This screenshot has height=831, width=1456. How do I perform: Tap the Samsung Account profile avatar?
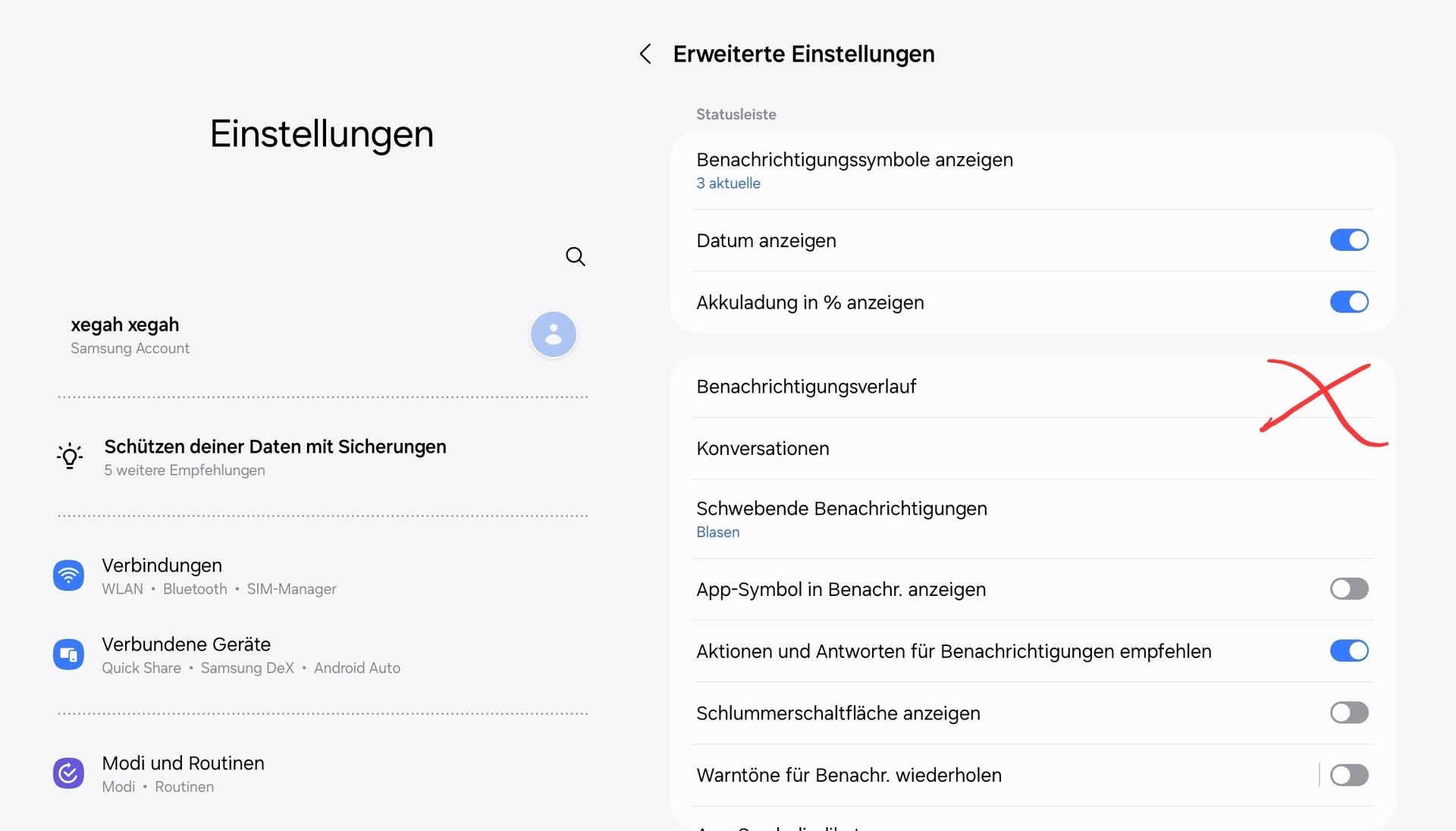[x=554, y=334]
